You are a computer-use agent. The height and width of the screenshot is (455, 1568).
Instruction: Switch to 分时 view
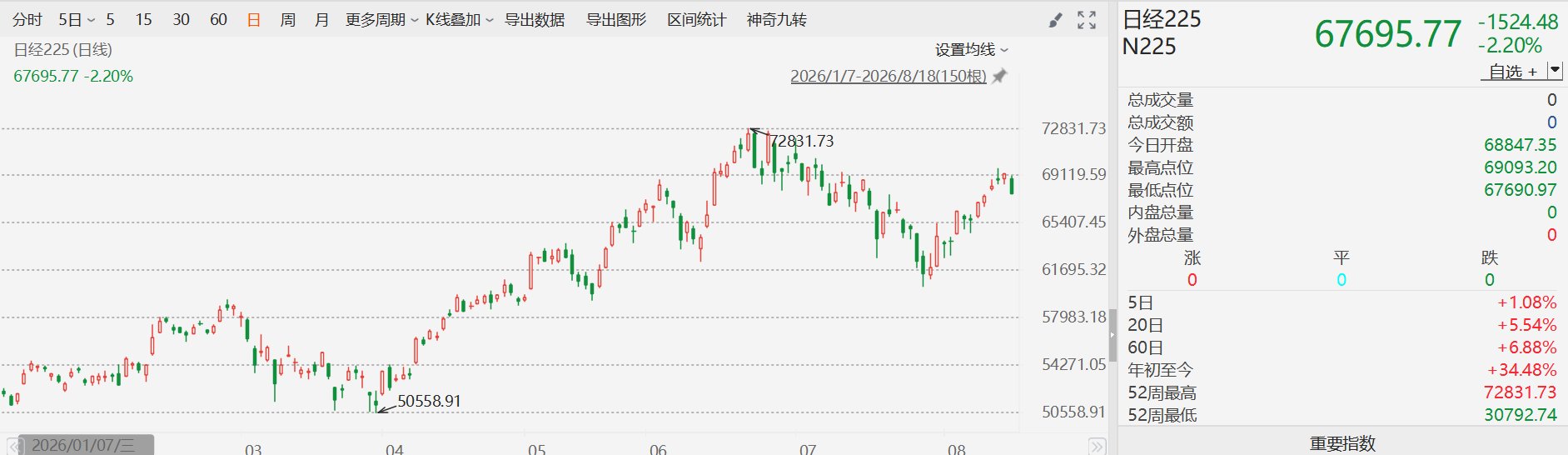[x=27, y=20]
